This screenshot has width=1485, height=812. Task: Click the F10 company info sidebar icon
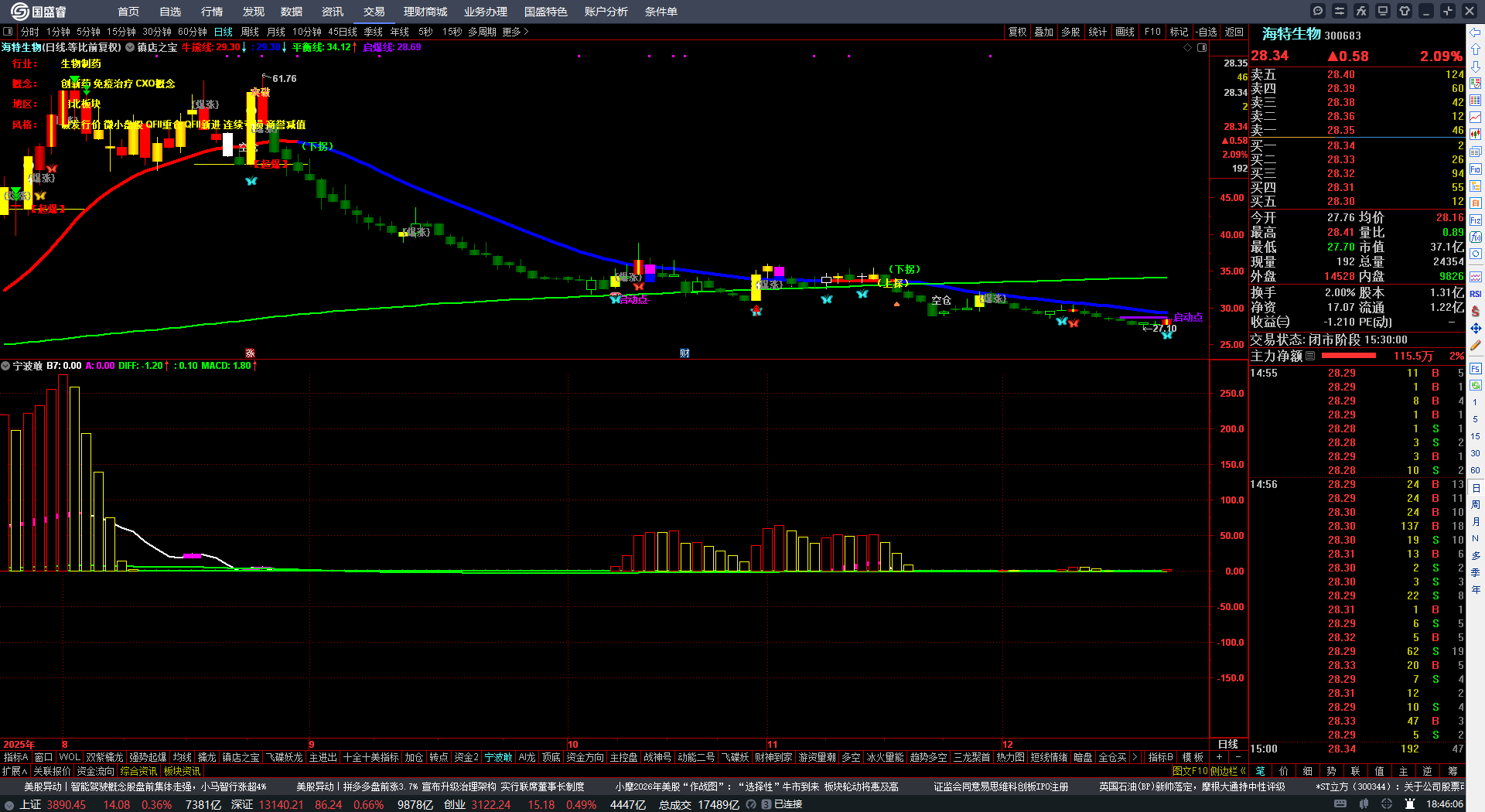tap(1476, 169)
